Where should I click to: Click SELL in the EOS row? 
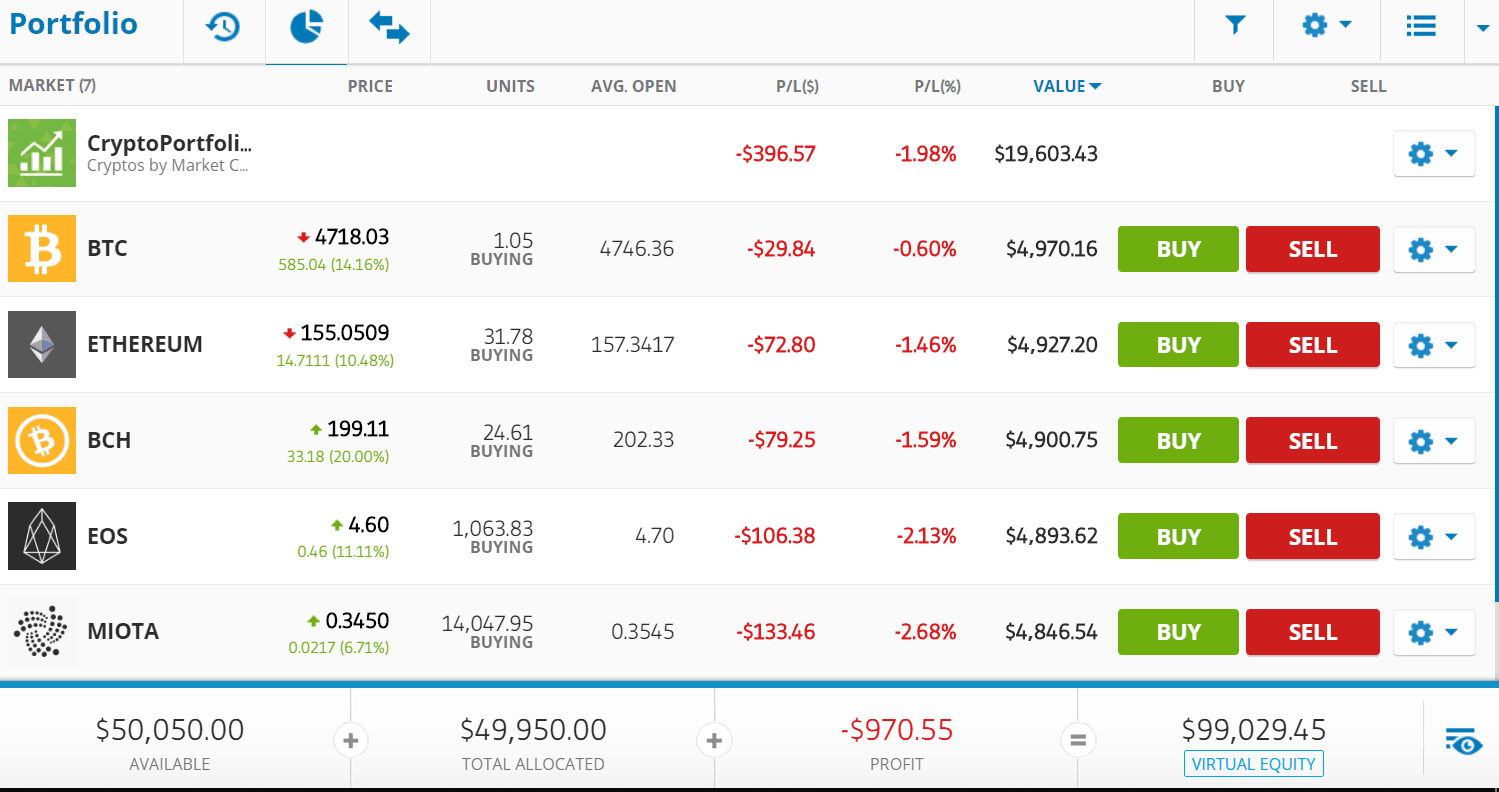point(1313,537)
